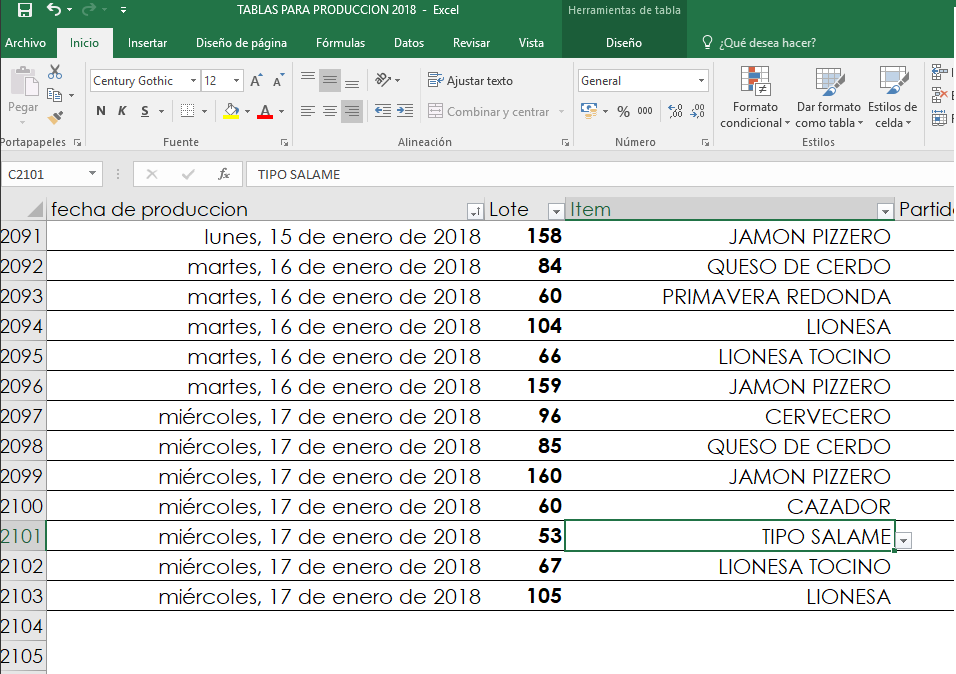Switch to the Fórmulas ribbon tab

click(x=340, y=43)
